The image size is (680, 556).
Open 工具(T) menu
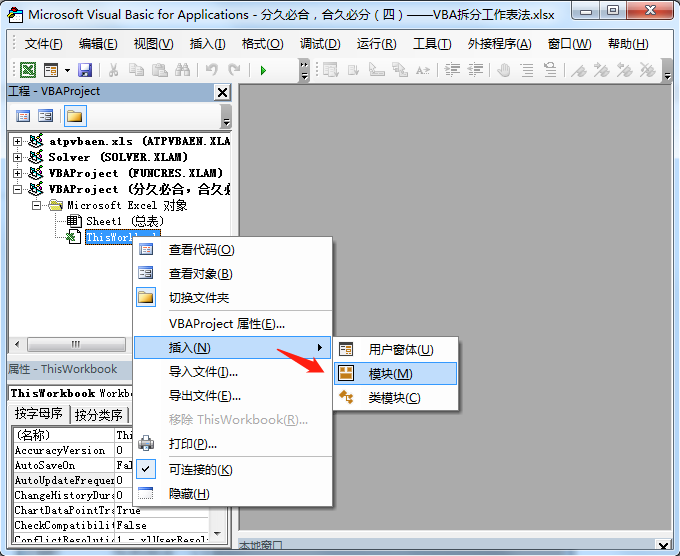[x=432, y=44]
